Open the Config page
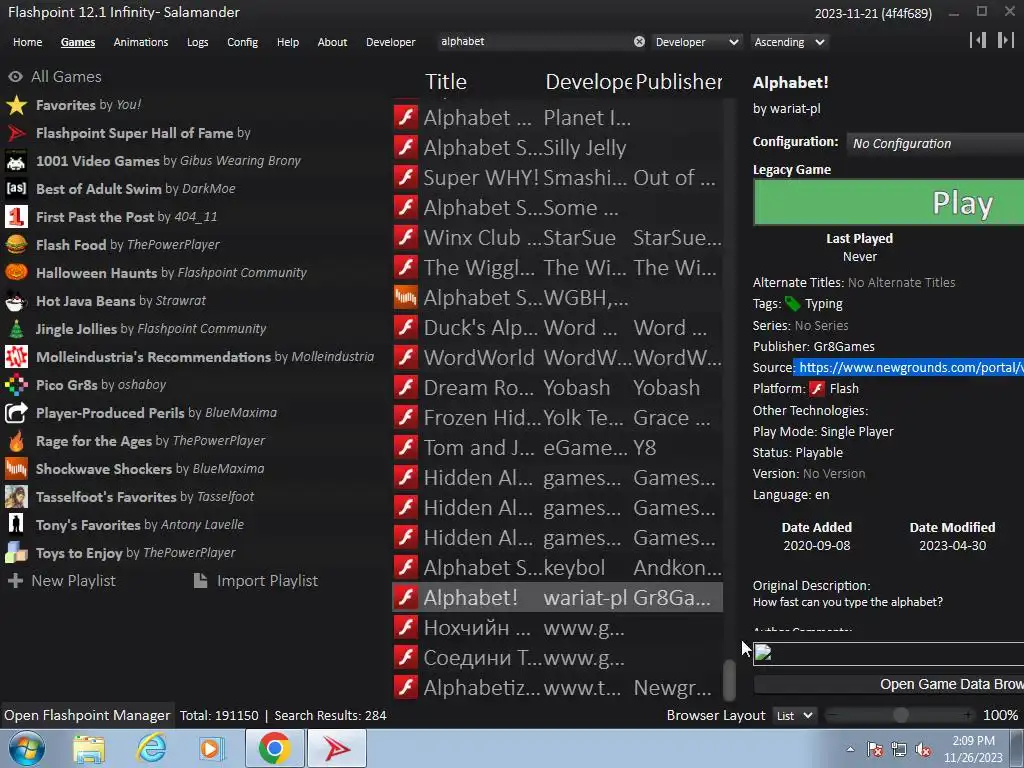The image size is (1024, 768). pyautogui.click(x=242, y=42)
